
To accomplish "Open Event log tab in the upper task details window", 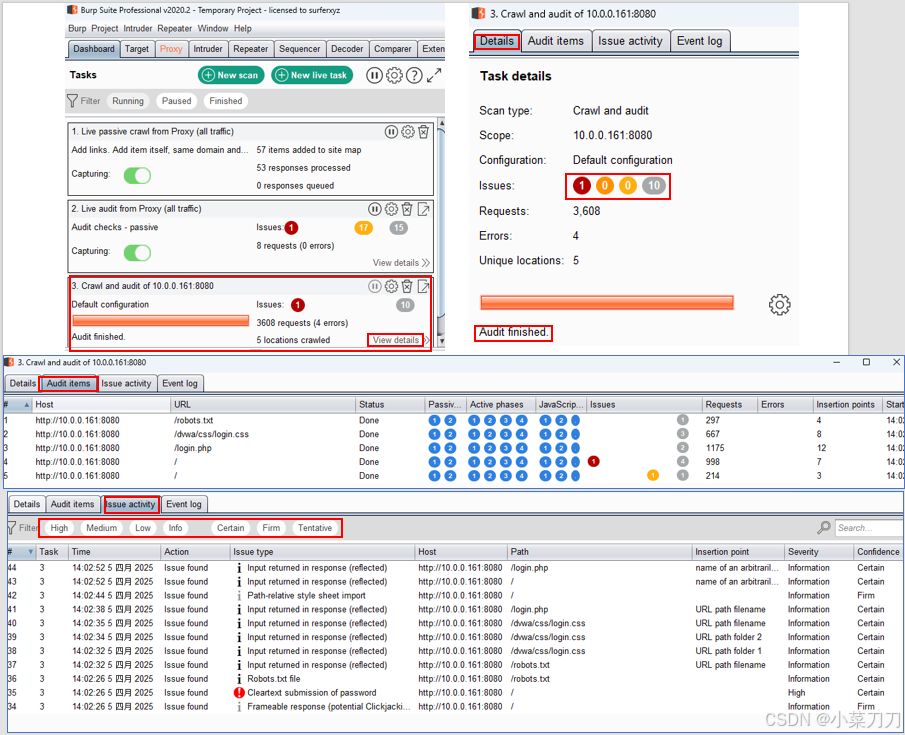I will tap(699, 41).
